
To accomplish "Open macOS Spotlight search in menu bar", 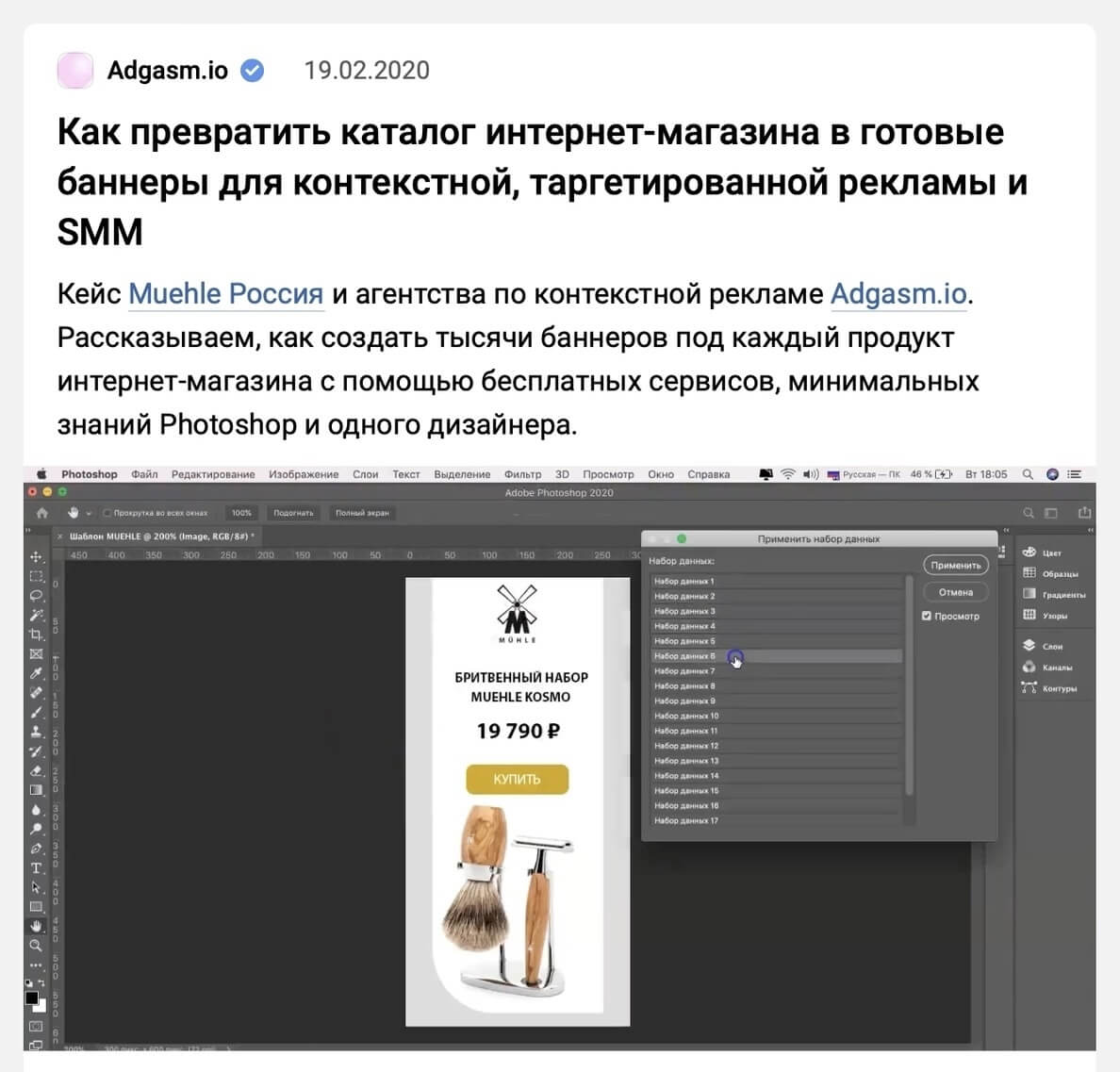I will click(1028, 474).
